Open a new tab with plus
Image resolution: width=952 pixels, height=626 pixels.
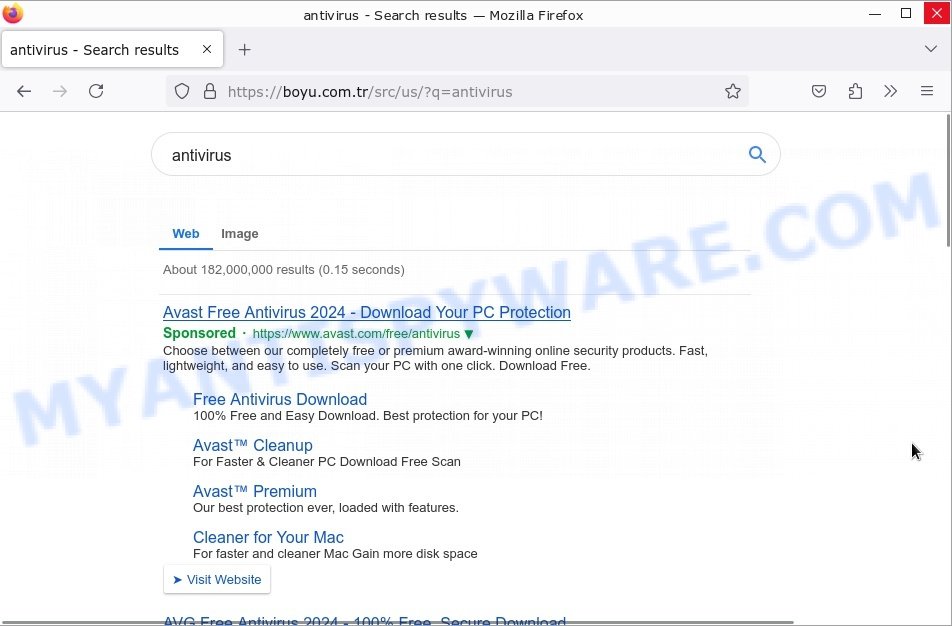(244, 50)
